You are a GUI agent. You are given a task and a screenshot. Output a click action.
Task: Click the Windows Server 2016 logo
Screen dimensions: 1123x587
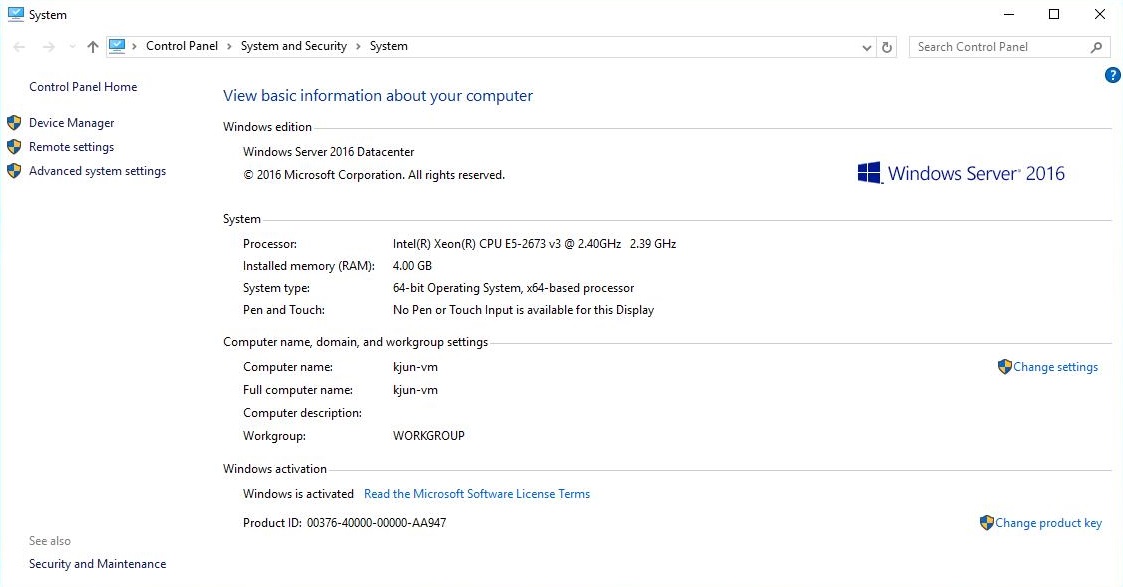point(960,173)
